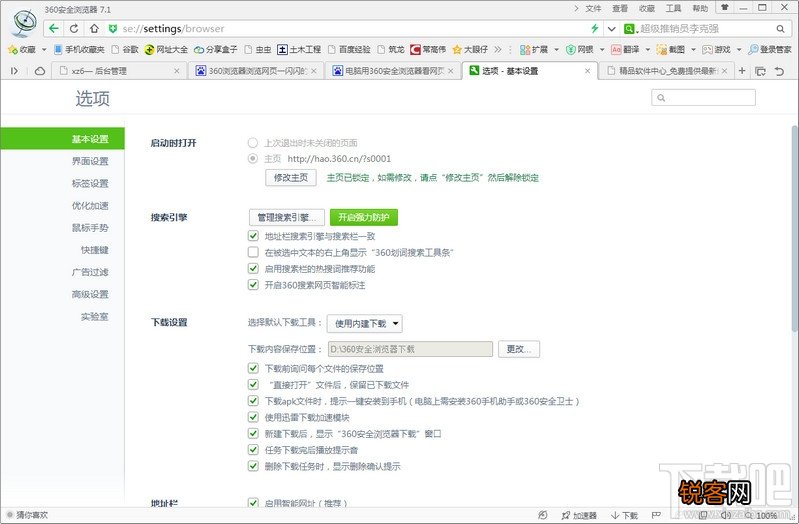799x524 pixels.
Task: Toggle 启用搜索栏的热搜词推荐功能 checkbox
Action: point(253,269)
